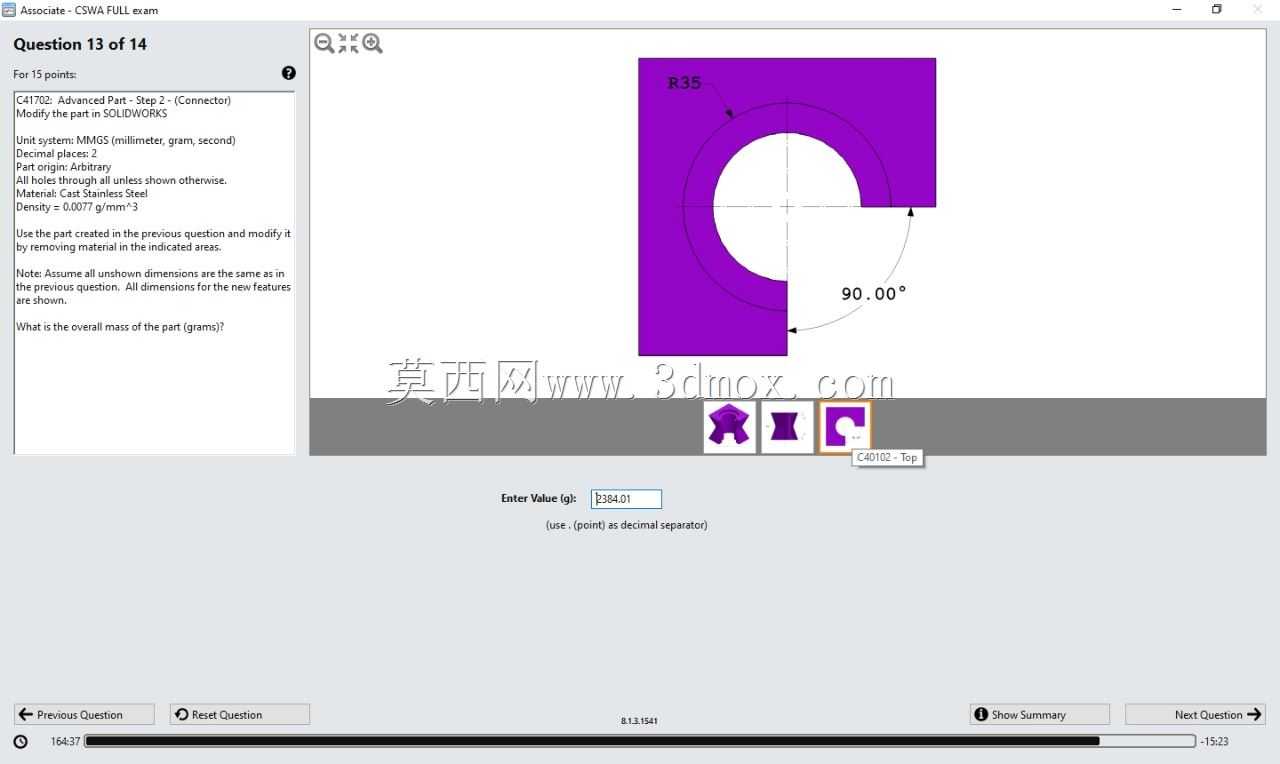Click the Material: Cast Stainless Steel line
1280x764 pixels.
(82, 193)
